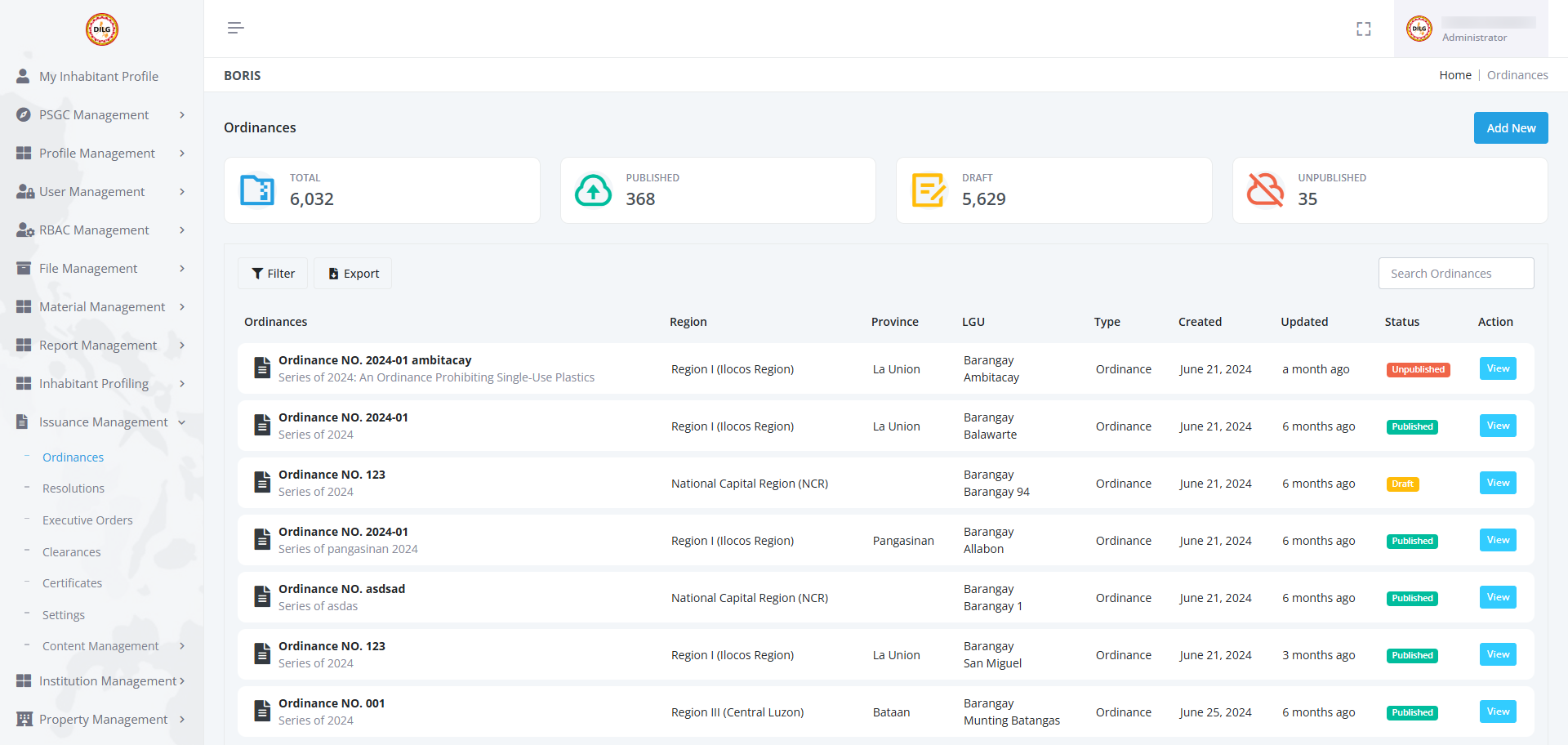The image size is (1568, 745).
Task: Click 'Bataan' province cell
Action: (891, 712)
